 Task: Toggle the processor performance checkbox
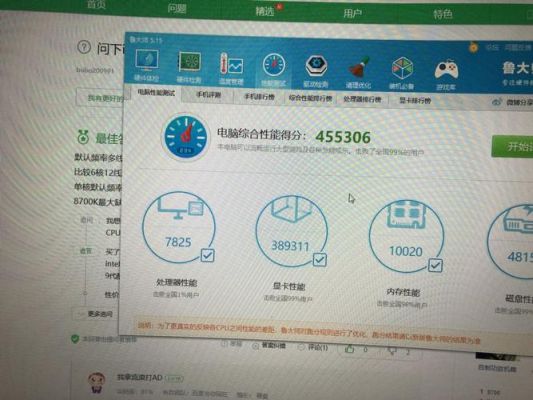[207, 255]
